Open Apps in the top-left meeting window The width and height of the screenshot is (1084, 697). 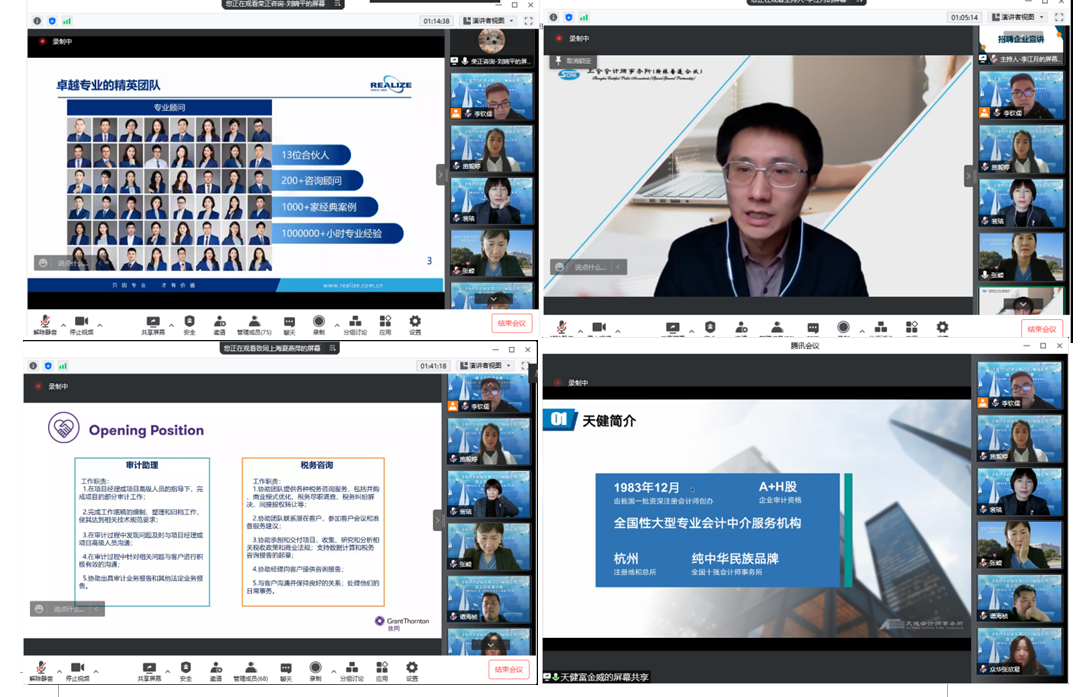pyautogui.click(x=385, y=324)
